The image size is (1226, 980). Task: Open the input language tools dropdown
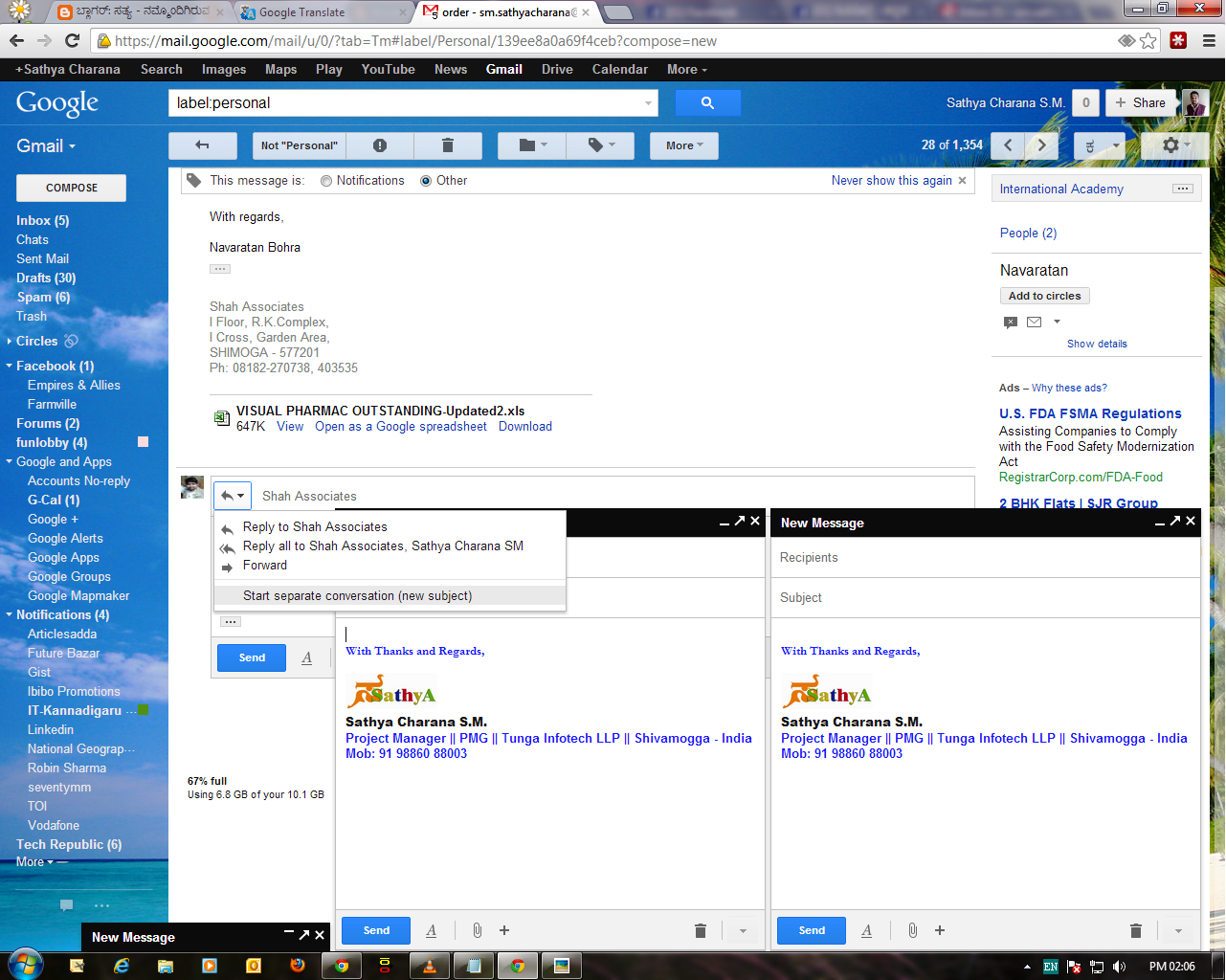pos(1116,145)
